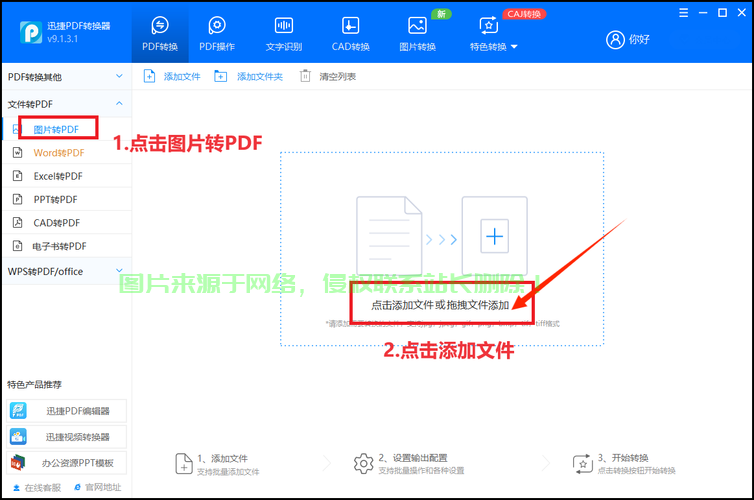Click the 1、添加文件 step text

(x=223, y=458)
